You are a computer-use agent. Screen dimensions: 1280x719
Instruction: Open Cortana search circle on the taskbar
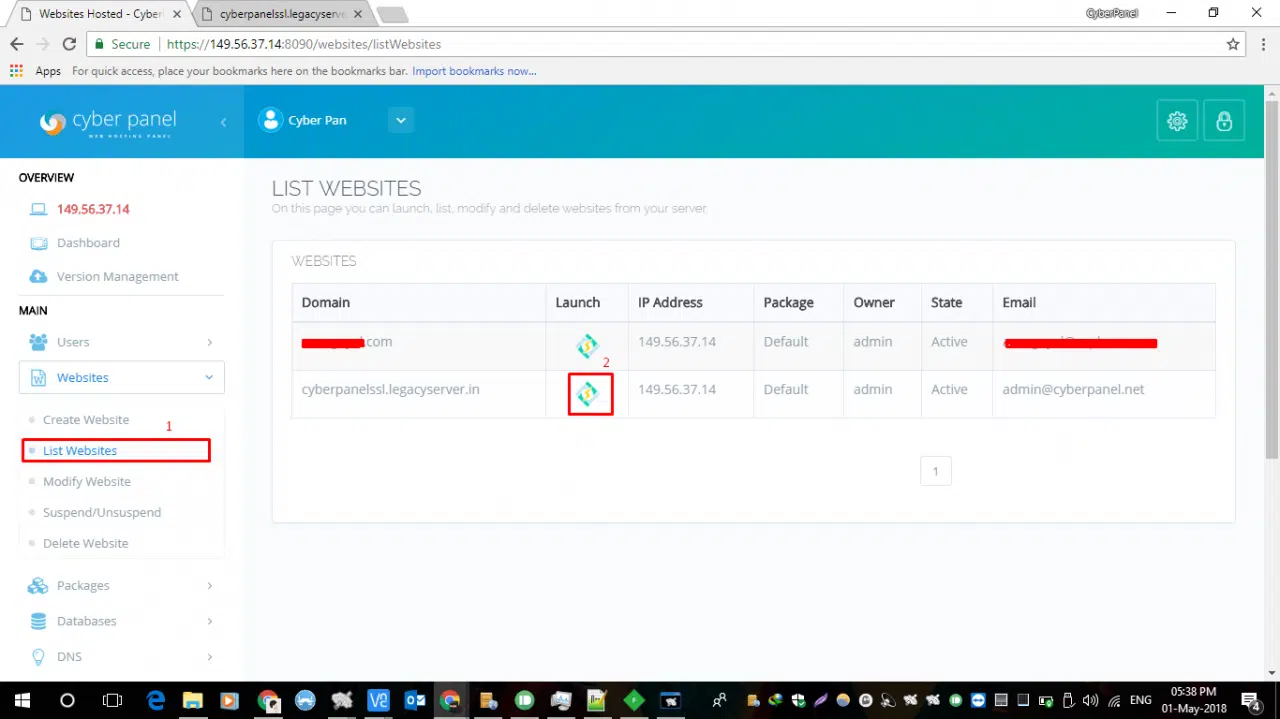click(68, 700)
